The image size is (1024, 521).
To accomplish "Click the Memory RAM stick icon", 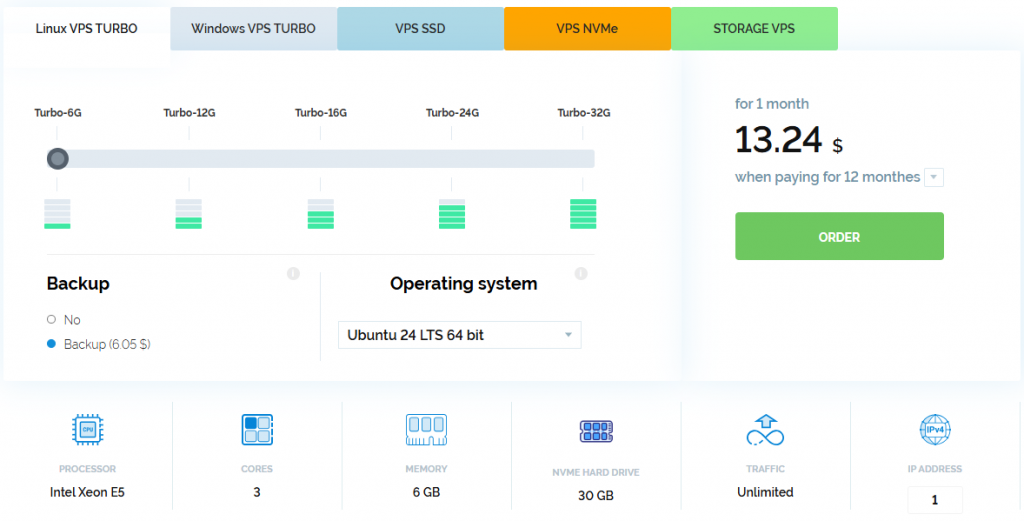I will 426,430.
